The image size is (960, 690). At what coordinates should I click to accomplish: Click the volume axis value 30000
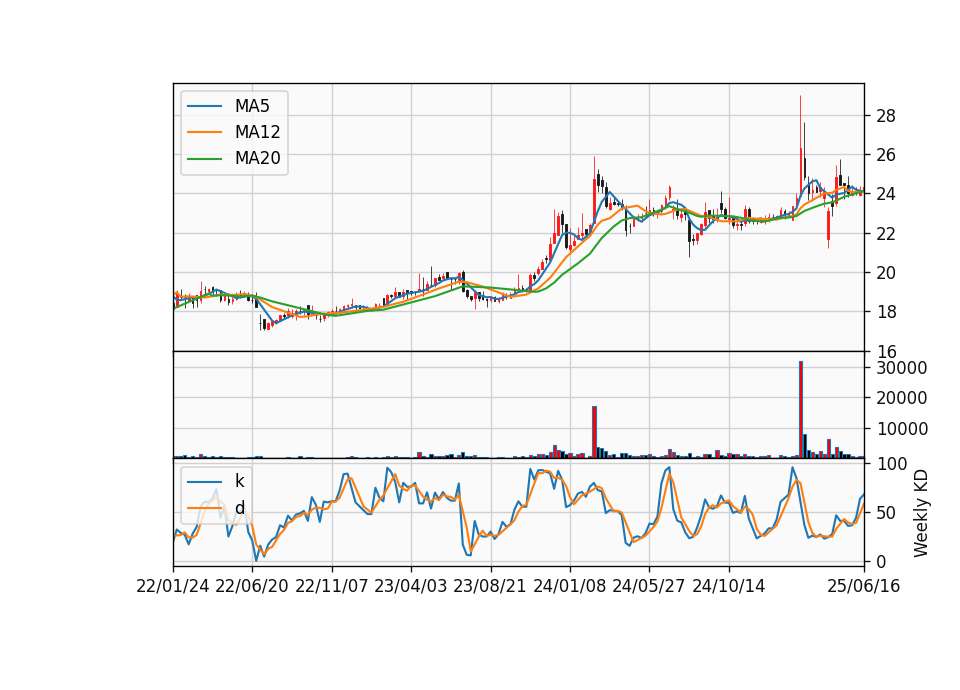902,368
